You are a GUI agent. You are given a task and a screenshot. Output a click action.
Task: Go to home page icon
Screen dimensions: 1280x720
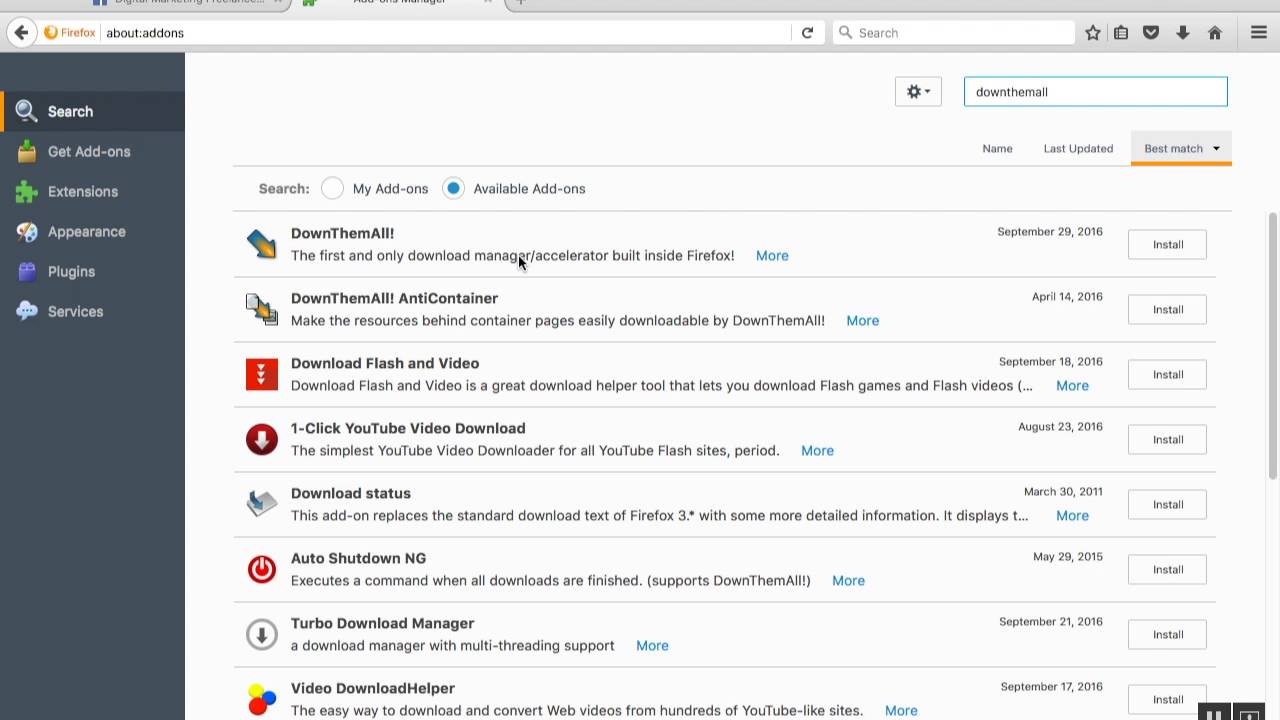click(x=1215, y=33)
